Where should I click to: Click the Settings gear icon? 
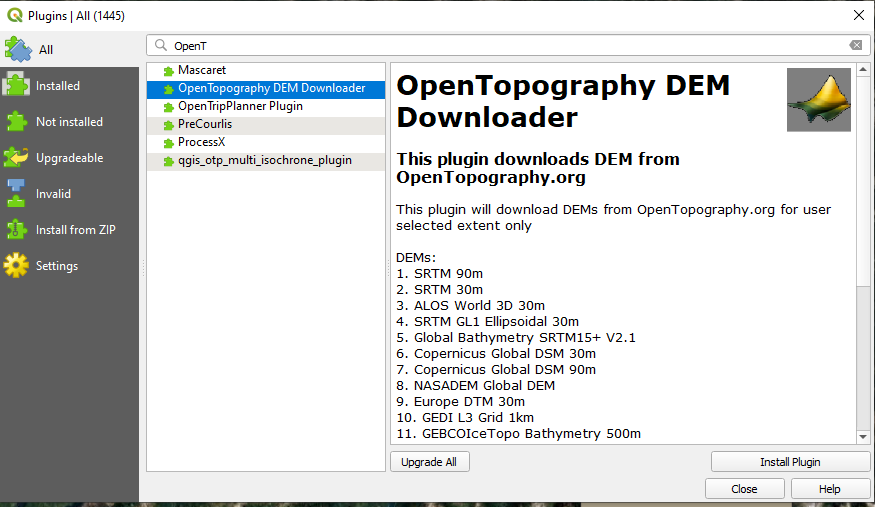coord(17,266)
